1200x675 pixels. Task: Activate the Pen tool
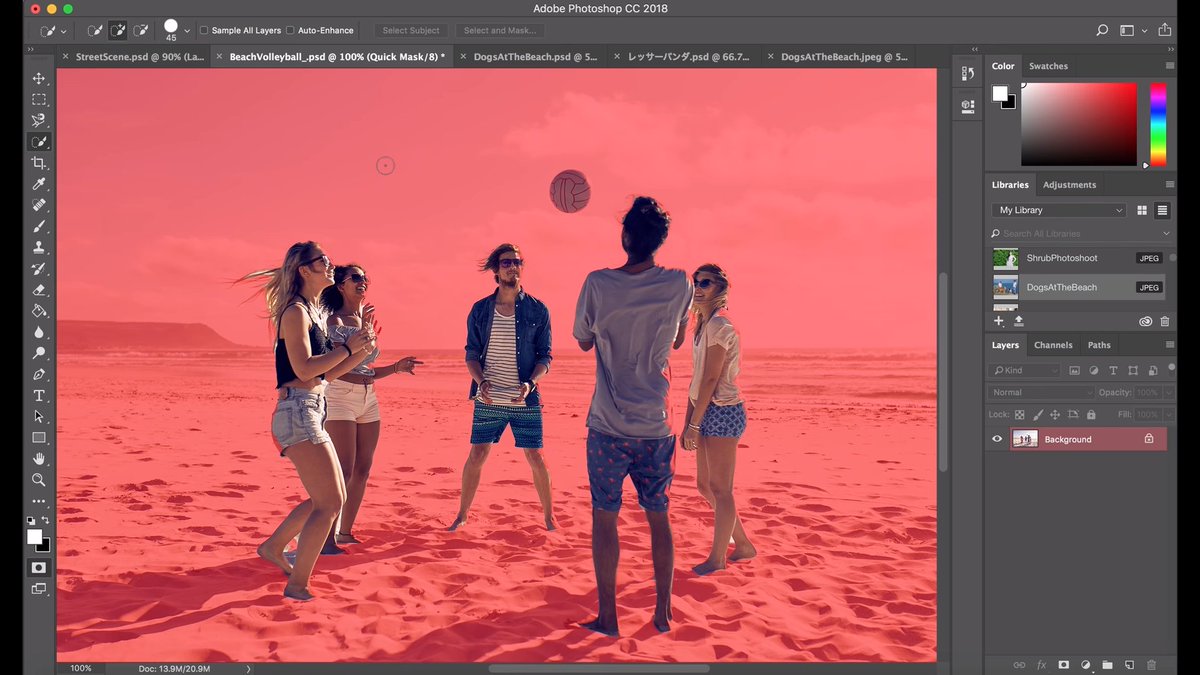tap(39, 374)
